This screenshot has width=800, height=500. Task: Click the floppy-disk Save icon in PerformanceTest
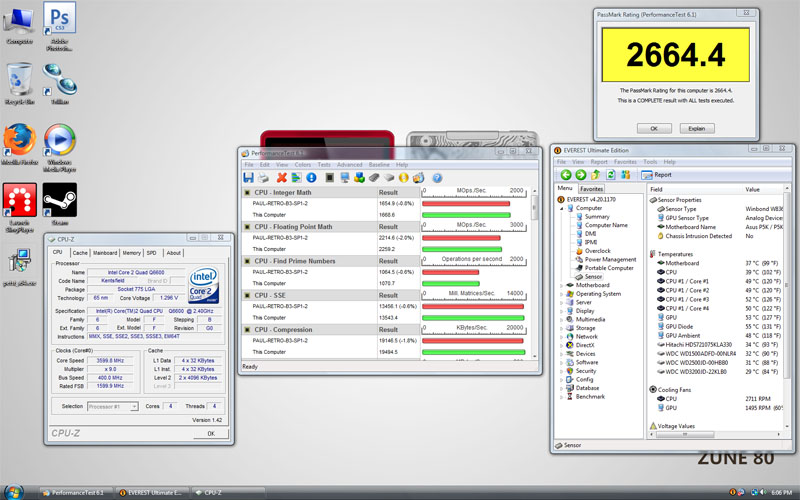tap(248, 178)
